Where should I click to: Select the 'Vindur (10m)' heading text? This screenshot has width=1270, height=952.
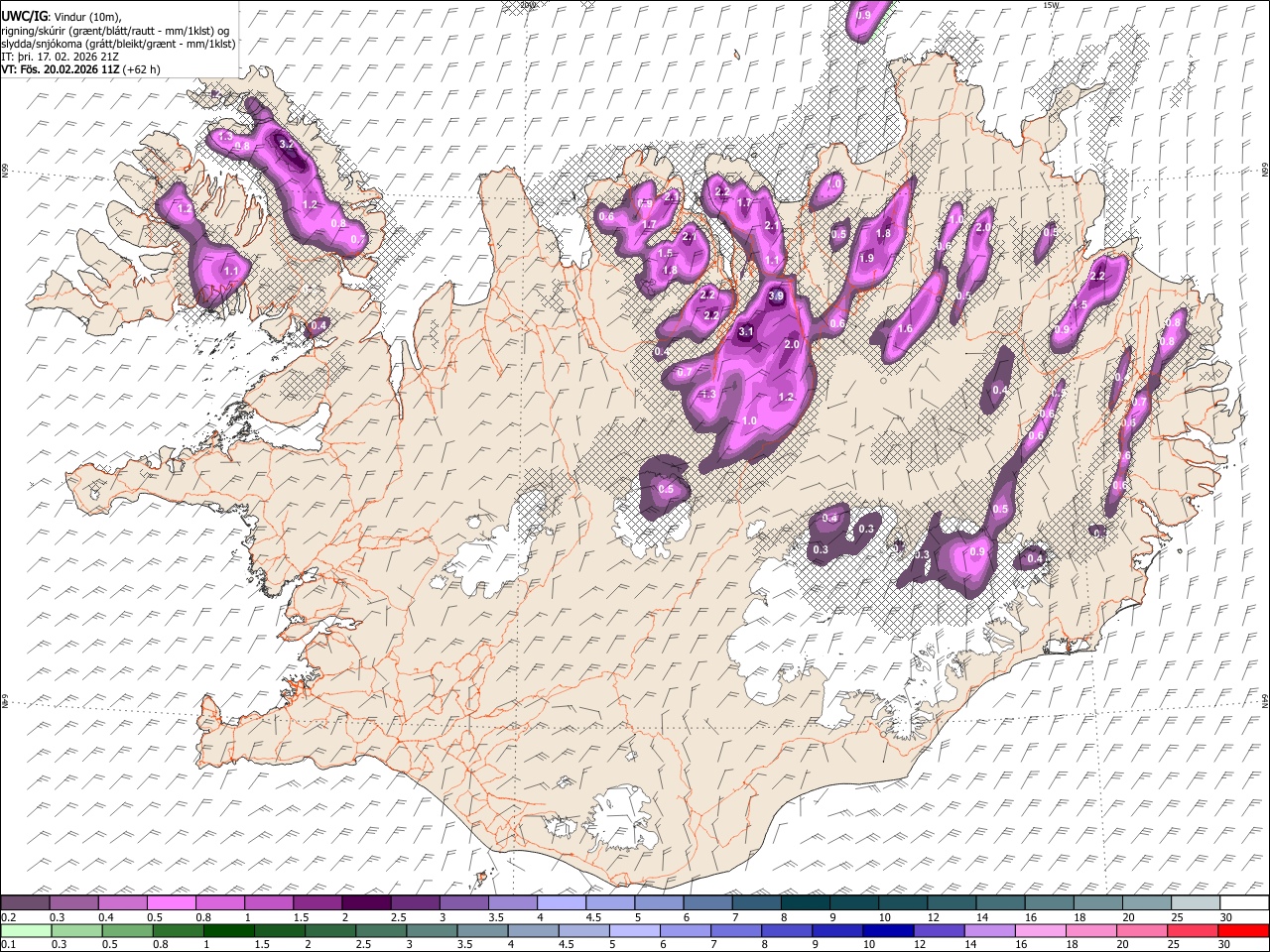[x=87, y=17]
